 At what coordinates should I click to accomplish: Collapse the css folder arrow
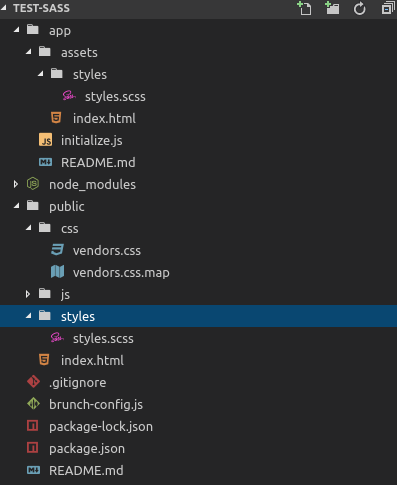pos(29,228)
